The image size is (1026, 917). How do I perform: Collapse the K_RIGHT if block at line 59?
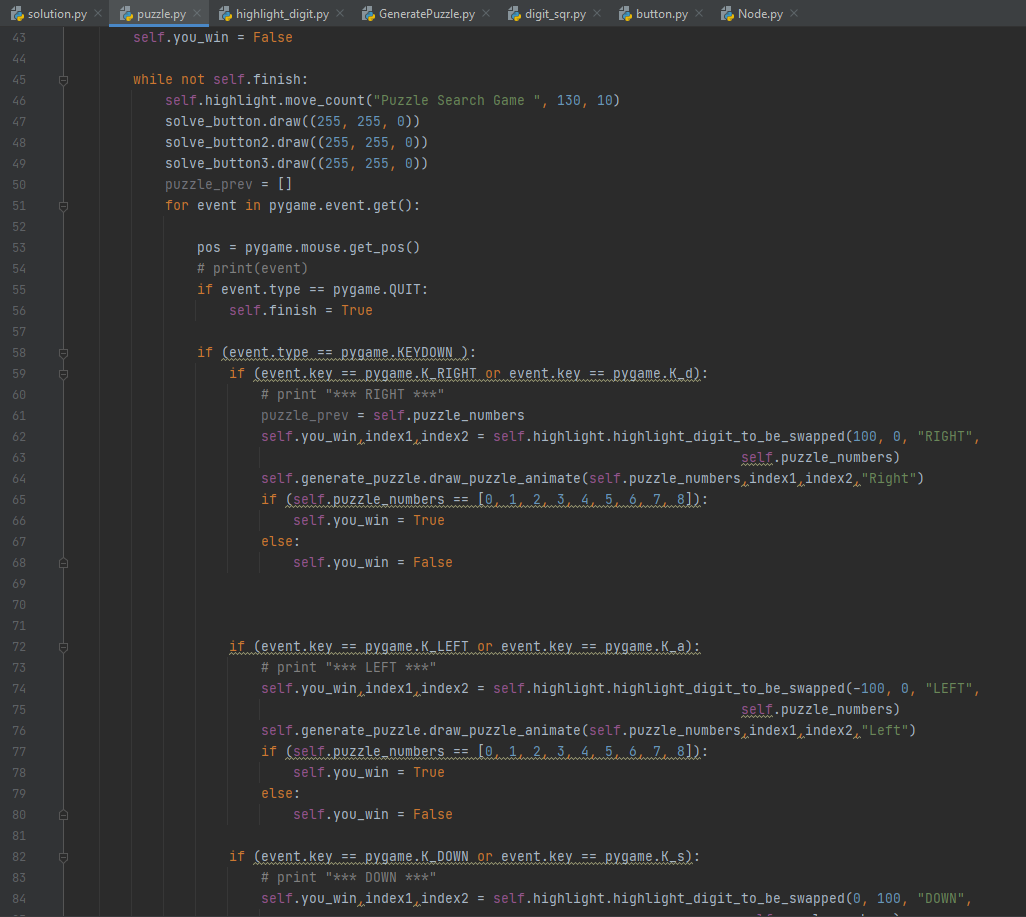click(x=63, y=373)
